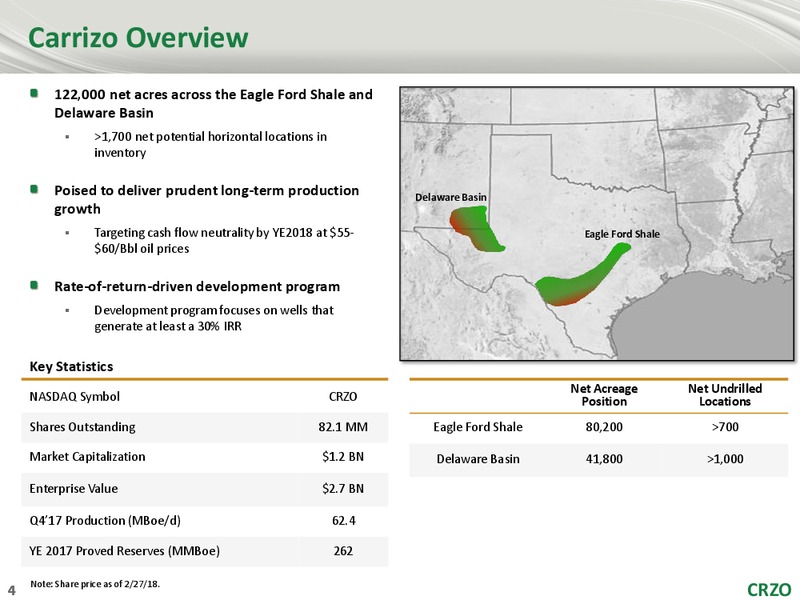Click the page number 4
This screenshot has height=600, width=800.
point(12,590)
